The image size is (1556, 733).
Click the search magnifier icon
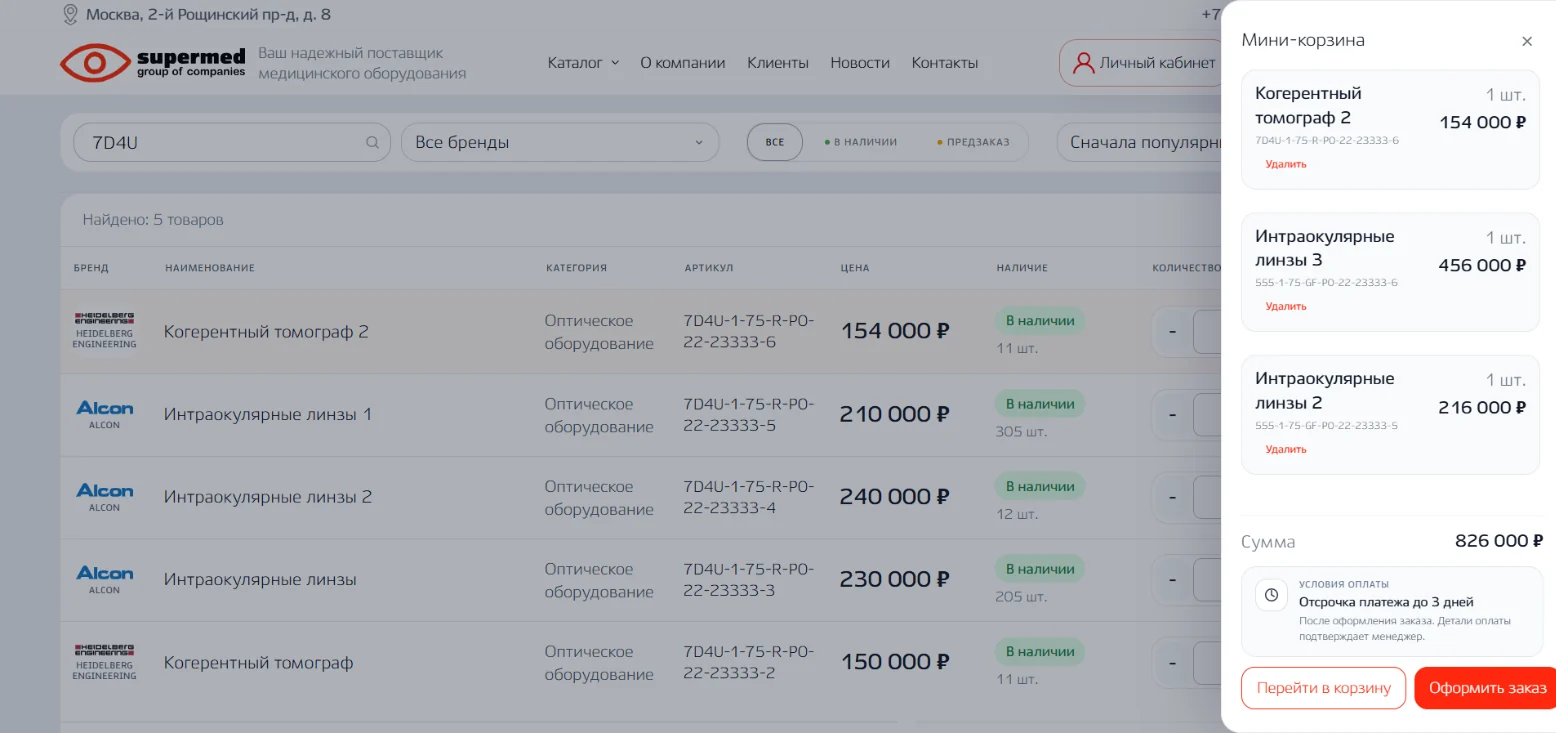[x=372, y=142]
